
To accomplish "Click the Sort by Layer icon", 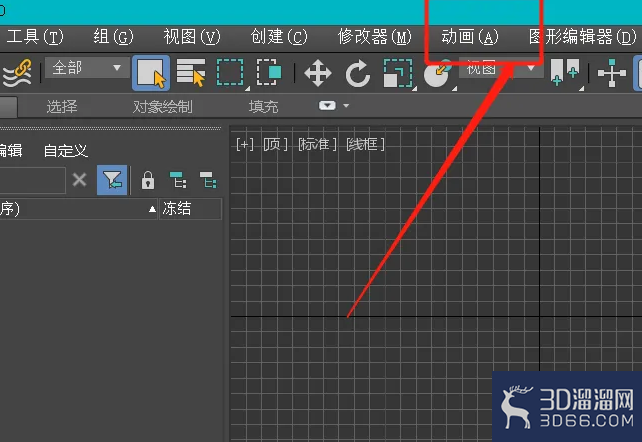I will click(208, 180).
